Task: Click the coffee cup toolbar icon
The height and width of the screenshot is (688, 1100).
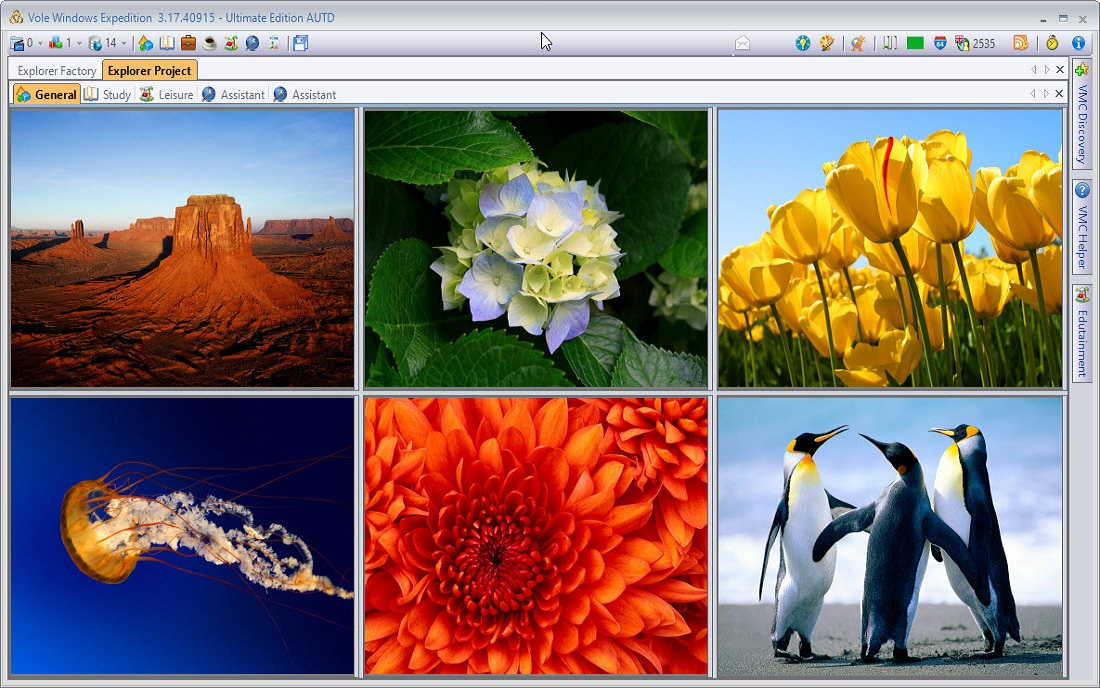Action: pos(209,43)
